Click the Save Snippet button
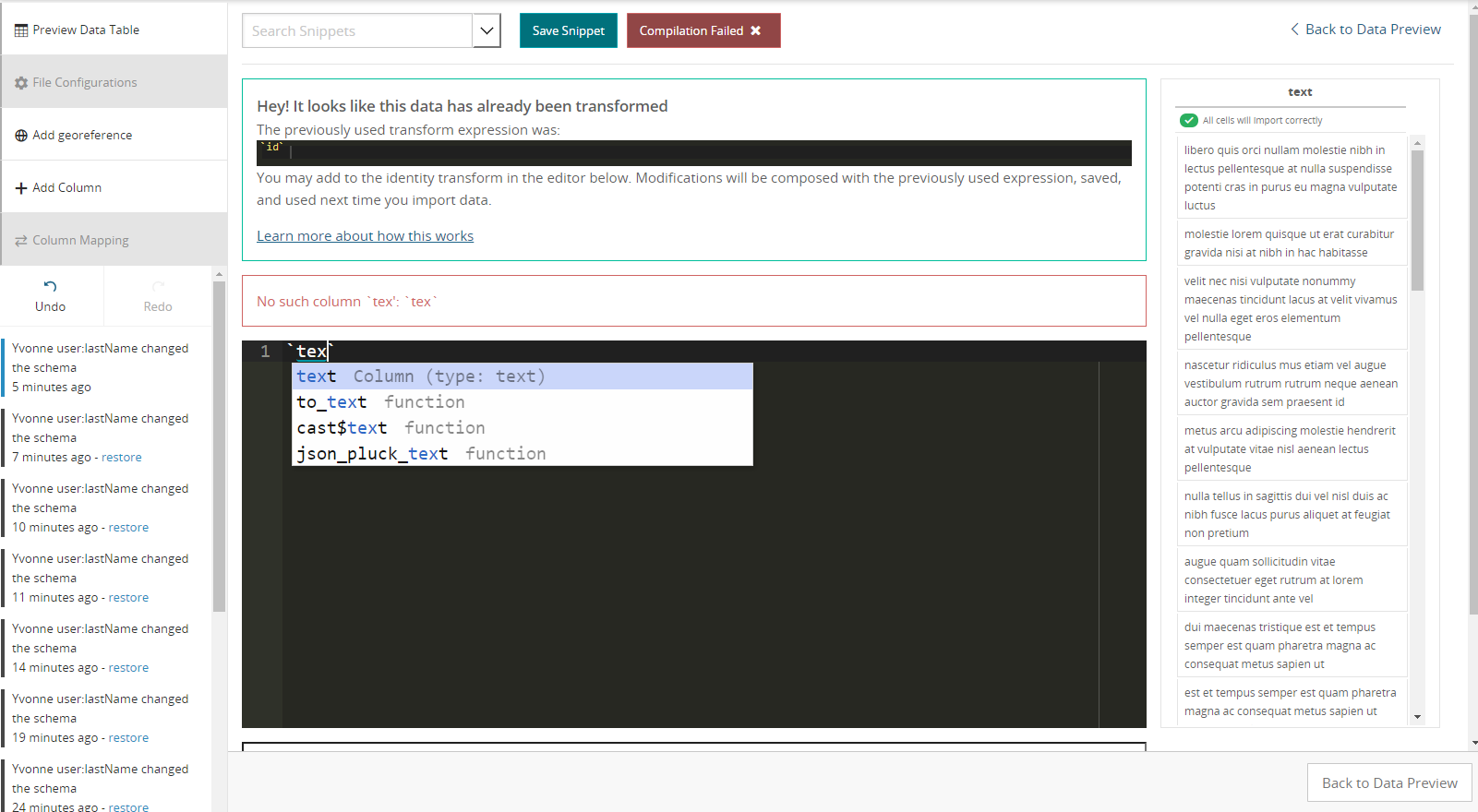Image resolution: width=1478 pixels, height=812 pixels. (569, 30)
